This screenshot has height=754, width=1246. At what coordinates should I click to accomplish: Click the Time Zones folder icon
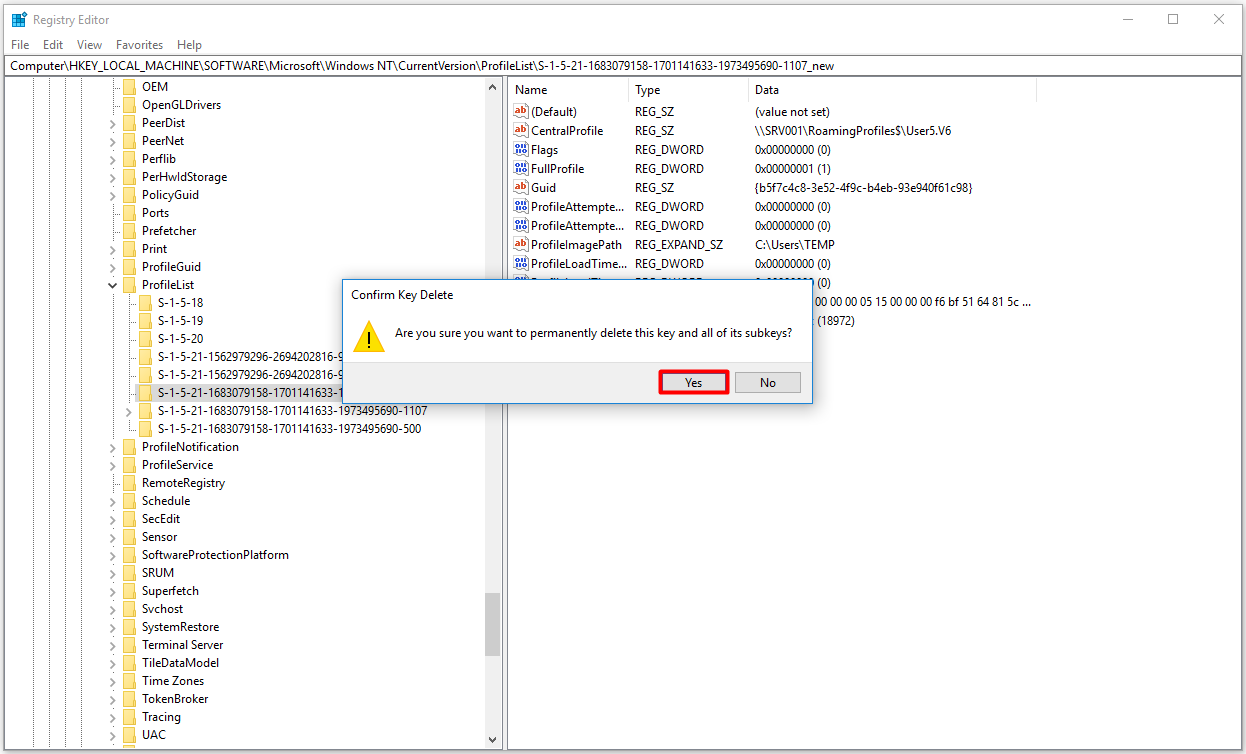(x=129, y=681)
